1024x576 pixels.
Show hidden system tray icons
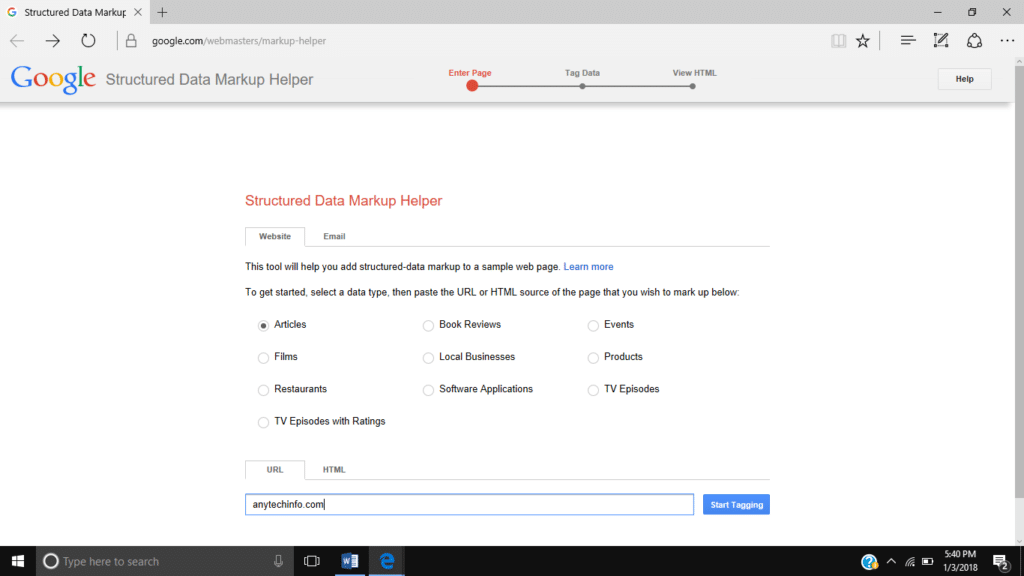[x=891, y=562]
